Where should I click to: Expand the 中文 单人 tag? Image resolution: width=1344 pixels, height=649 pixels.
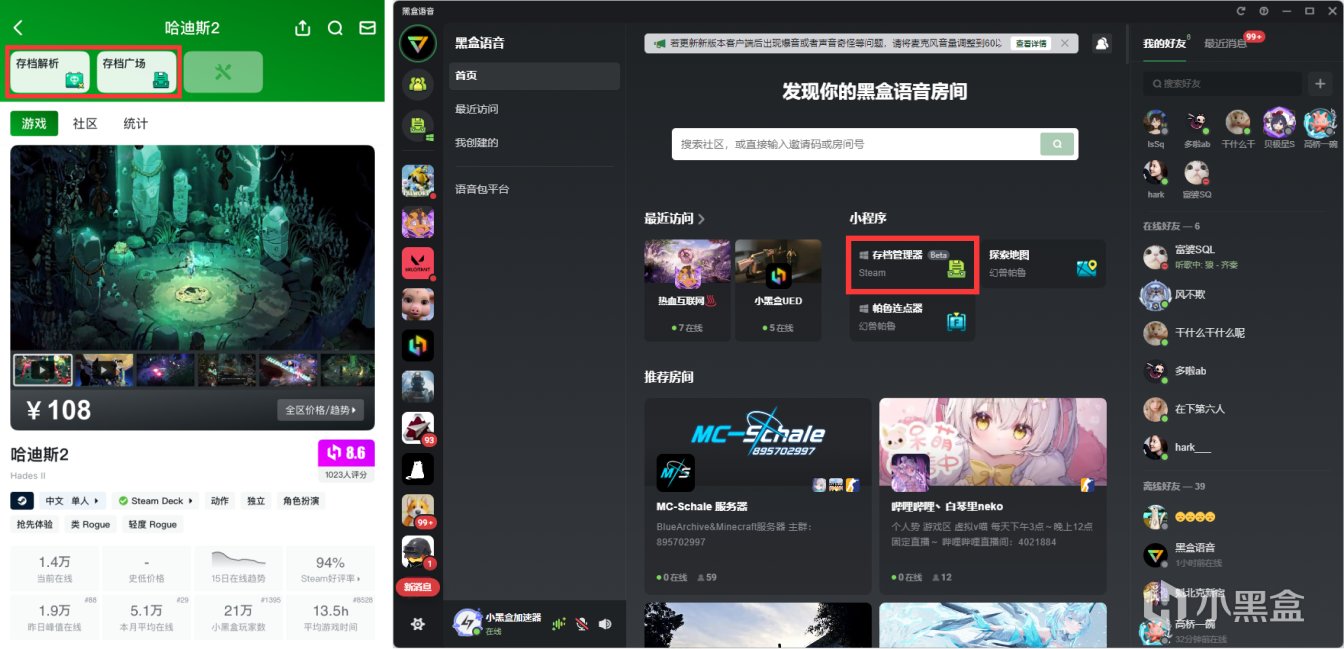coord(71,500)
